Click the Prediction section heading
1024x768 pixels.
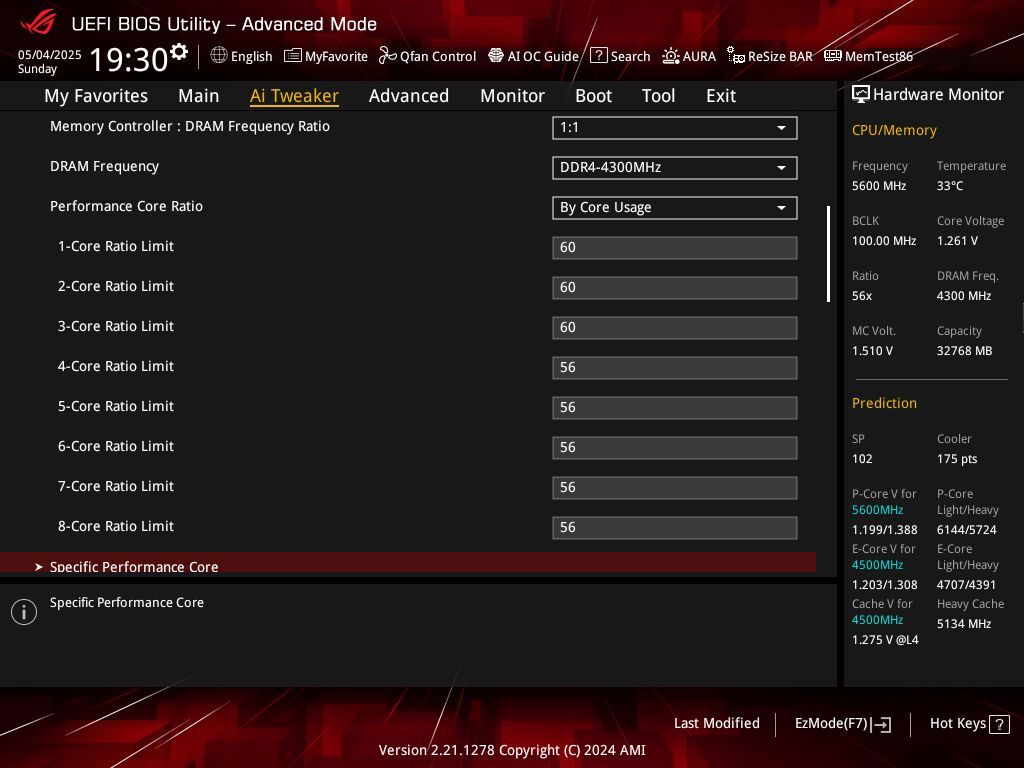pyautogui.click(x=884, y=403)
